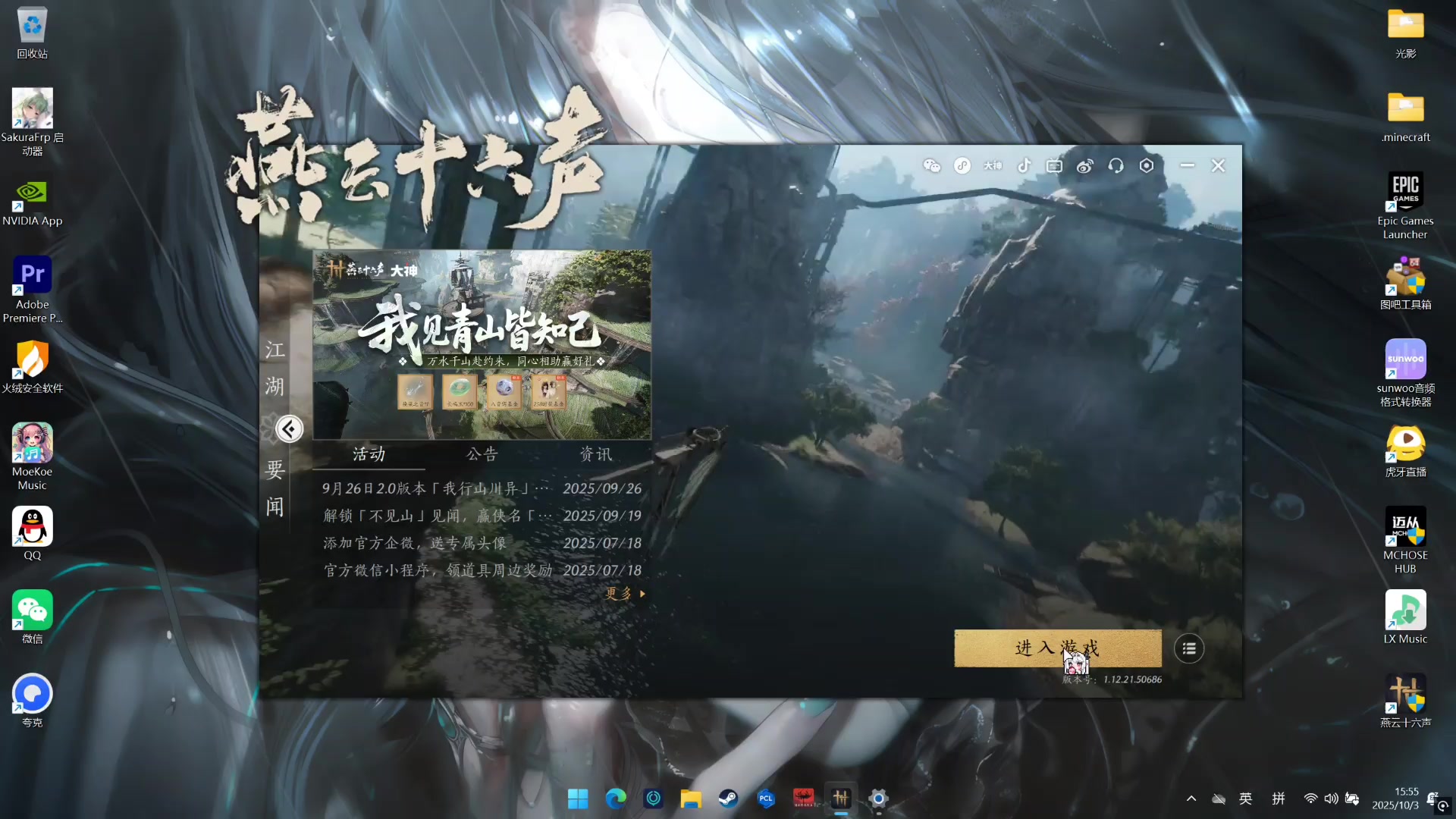This screenshot has height=819, width=1456.
Task: Open the Weibo icon in header
Action: [x=1085, y=166]
